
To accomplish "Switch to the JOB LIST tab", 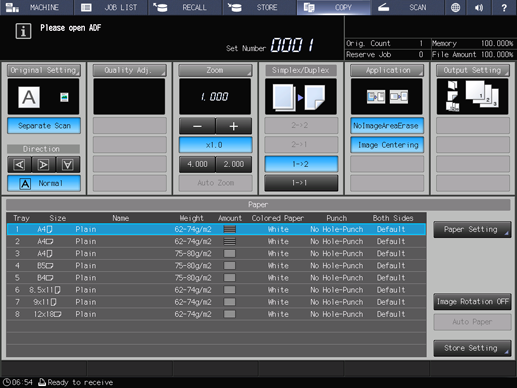I will pos(110,7).
